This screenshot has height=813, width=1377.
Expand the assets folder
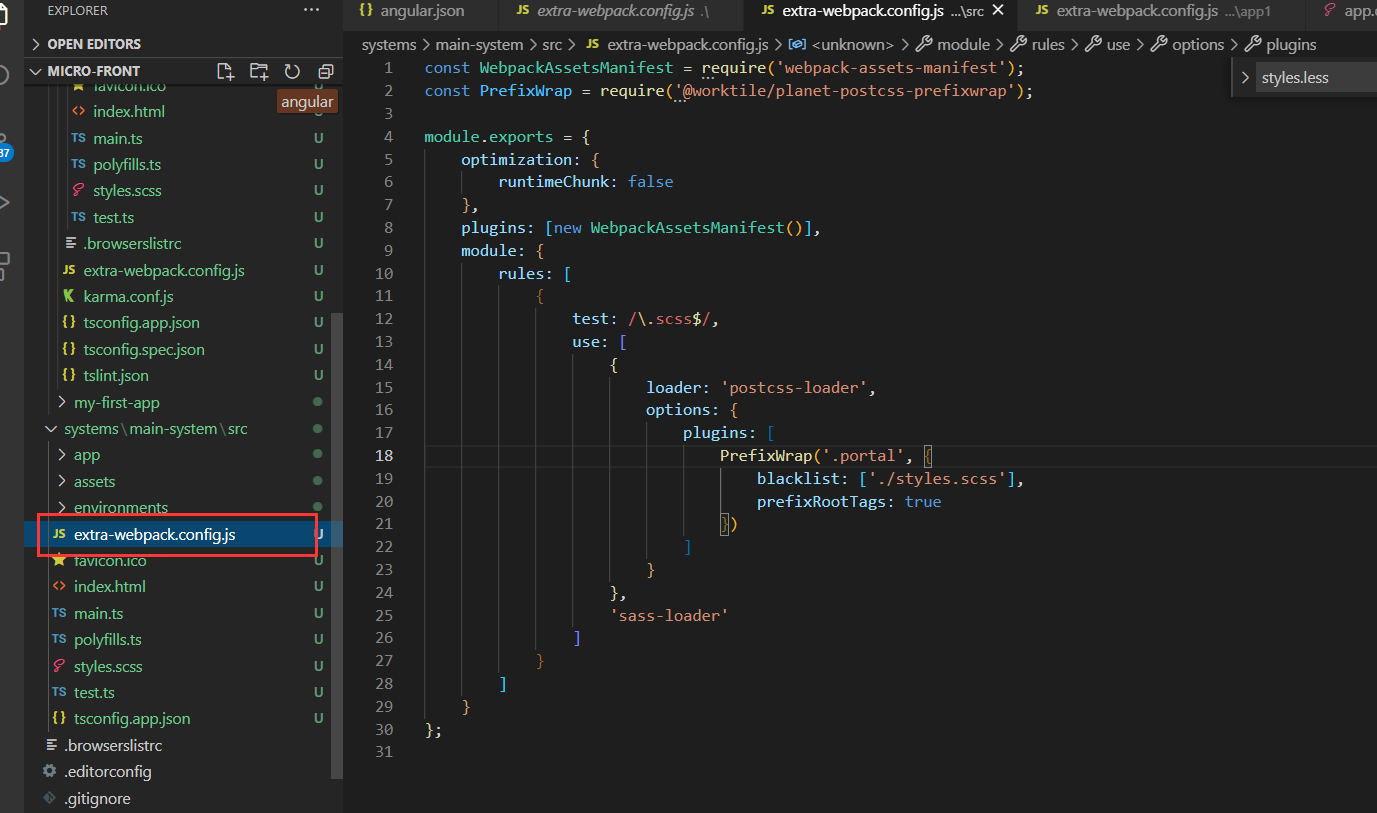click(x=94, y=481)
